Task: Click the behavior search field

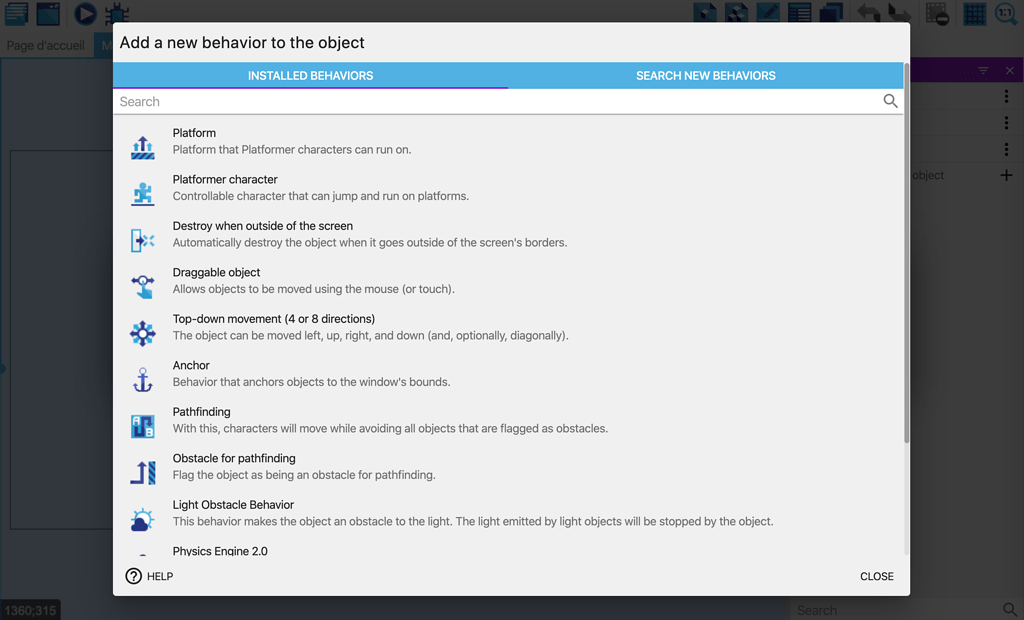Action: (x=400, y=101)
